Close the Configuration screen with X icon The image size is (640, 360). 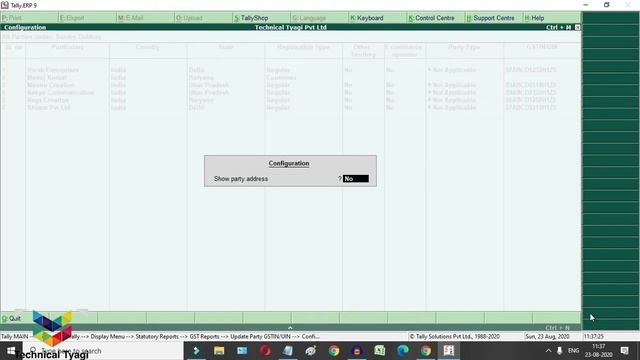(x=577, y=27)
